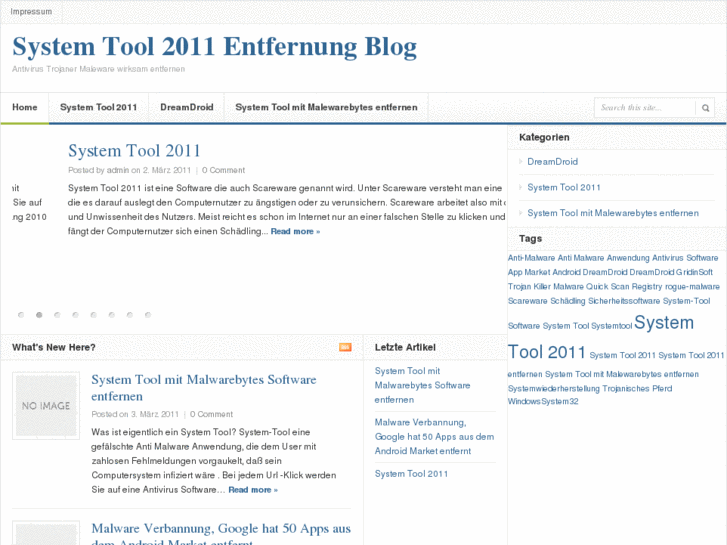This screenshot has height=545, width=727.
Task: Click the Systemtool tag
Action: 612,326
